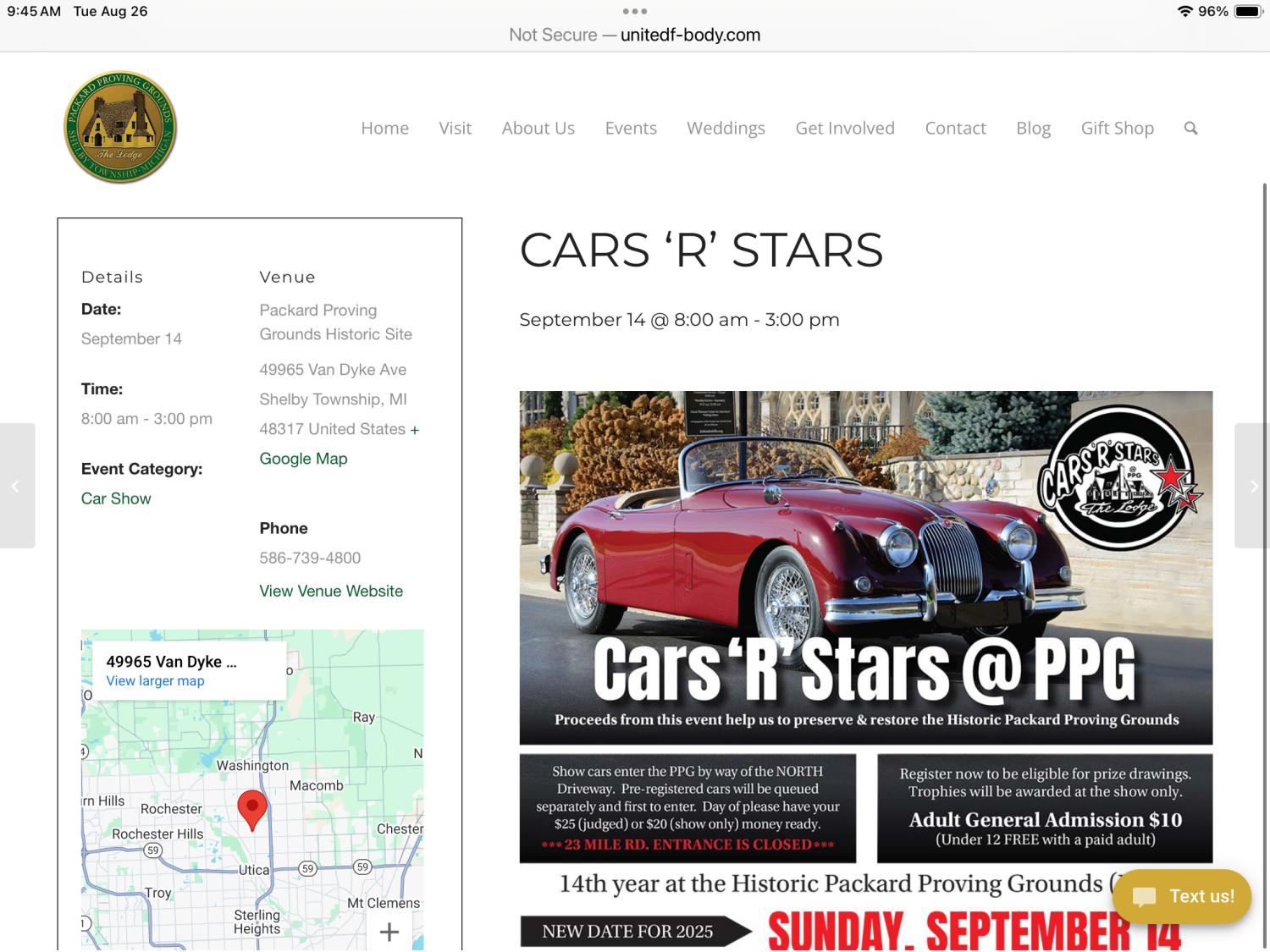Open the Gift Shop page
The height and width of the screenshot is (952, 1270).
pyautogui.click(x=1117, y=128)
